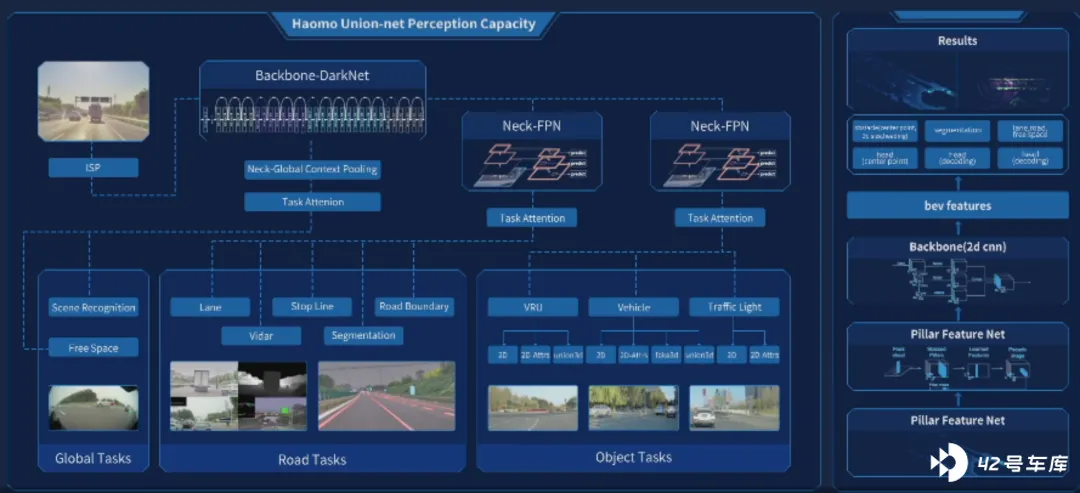Click the segmentation box under Results
This screenshot has height=493, width=1080.
coord(957,131)
